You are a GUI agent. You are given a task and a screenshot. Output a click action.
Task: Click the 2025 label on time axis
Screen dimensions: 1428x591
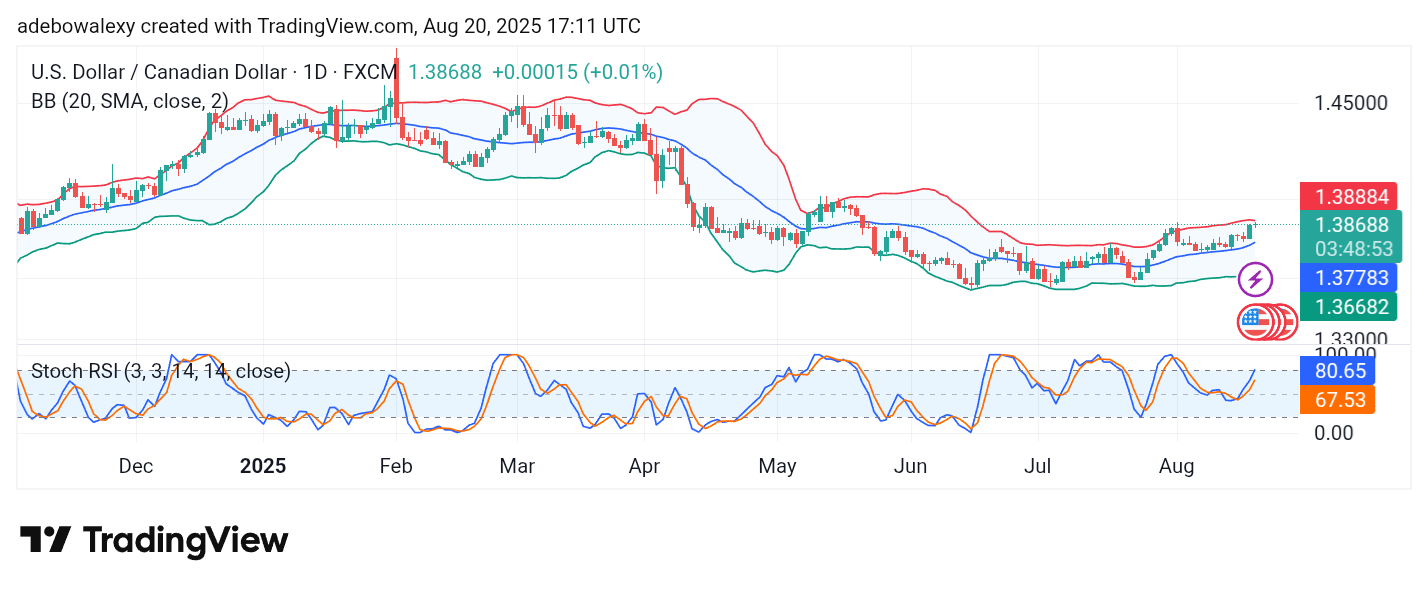tap(263, 466)
